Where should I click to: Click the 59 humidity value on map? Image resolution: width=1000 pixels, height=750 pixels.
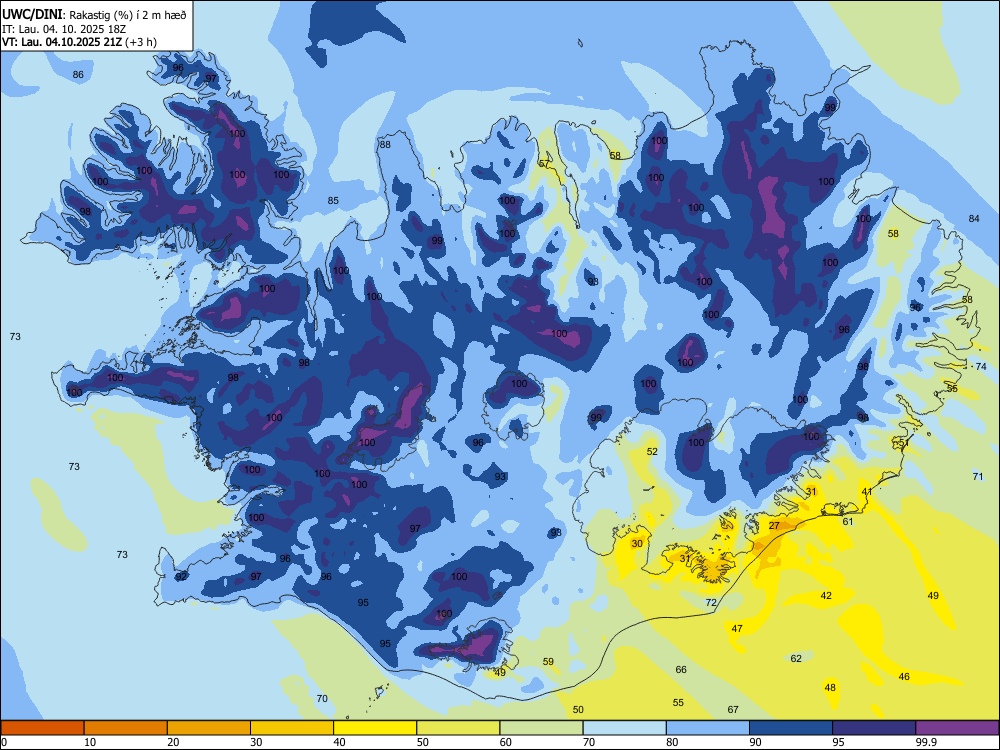(548, 661)
